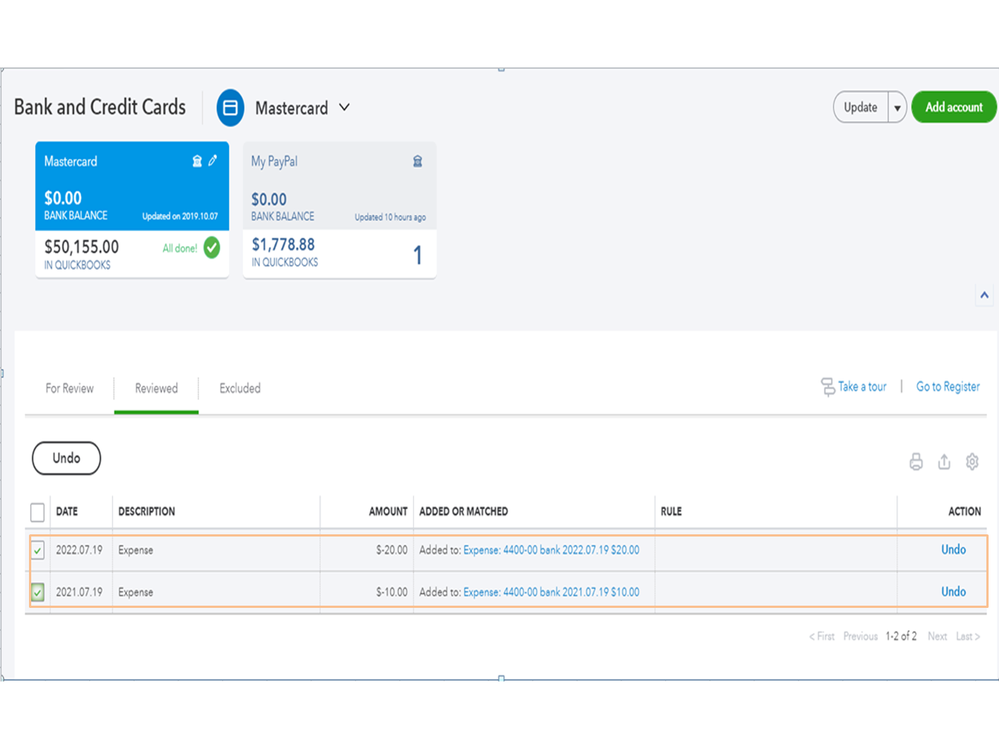Click the Take a tour signpost icon
The image size is (999, 749).
coord(828,387)
